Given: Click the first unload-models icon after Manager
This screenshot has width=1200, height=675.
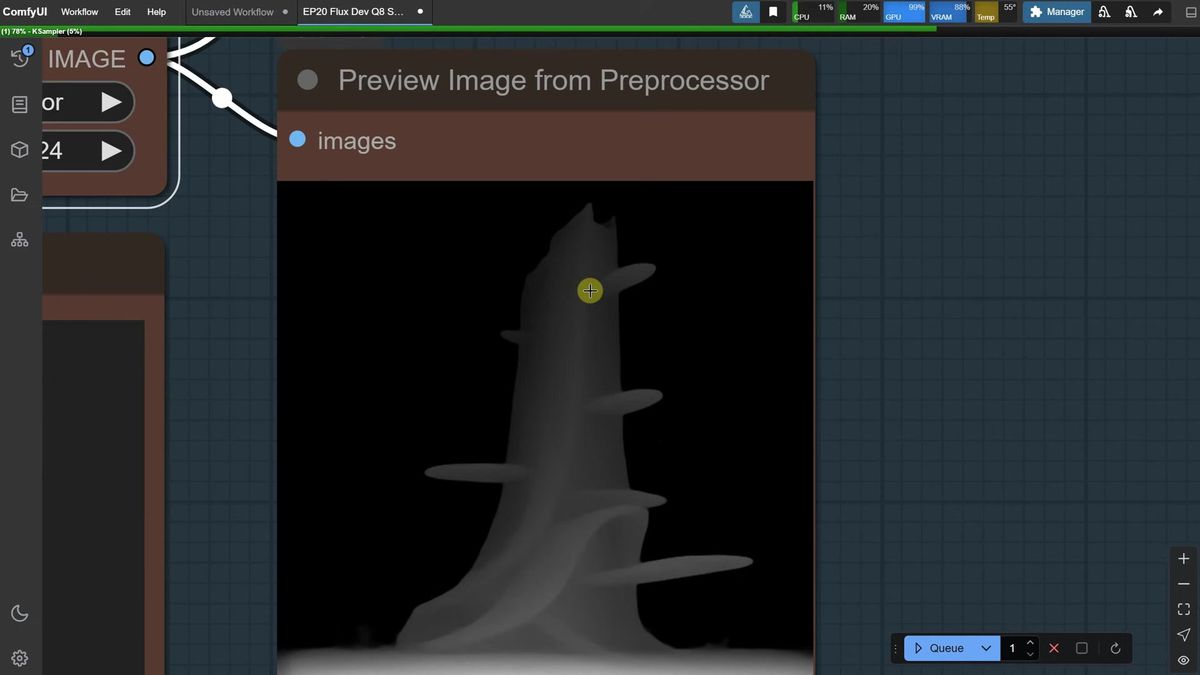Looking at the screenshot, I should tap(1104, 12).
